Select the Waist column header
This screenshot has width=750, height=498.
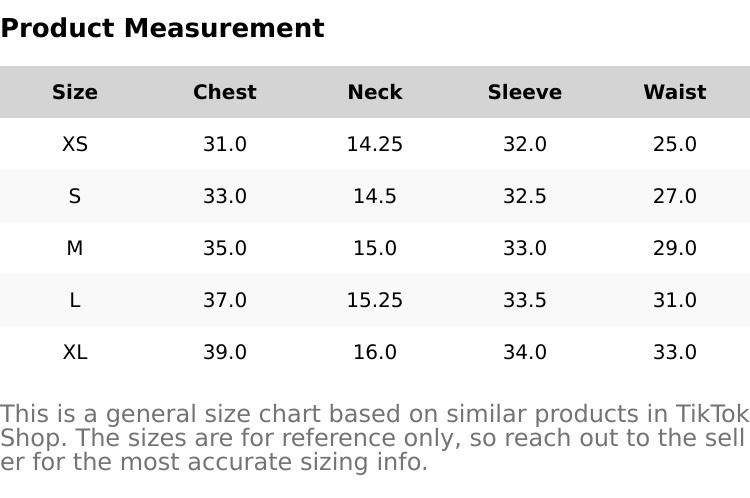(675, 92)
